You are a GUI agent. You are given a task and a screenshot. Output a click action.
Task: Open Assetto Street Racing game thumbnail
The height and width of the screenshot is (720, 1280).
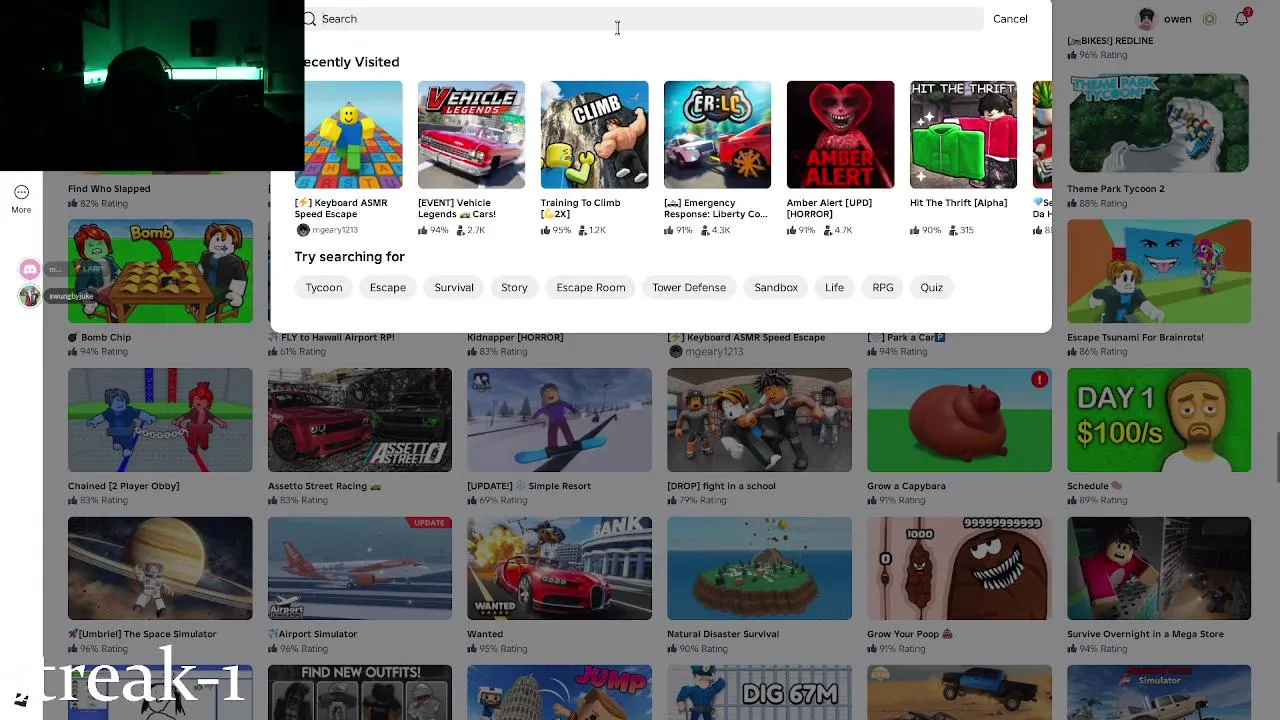(x=360, y=420)
